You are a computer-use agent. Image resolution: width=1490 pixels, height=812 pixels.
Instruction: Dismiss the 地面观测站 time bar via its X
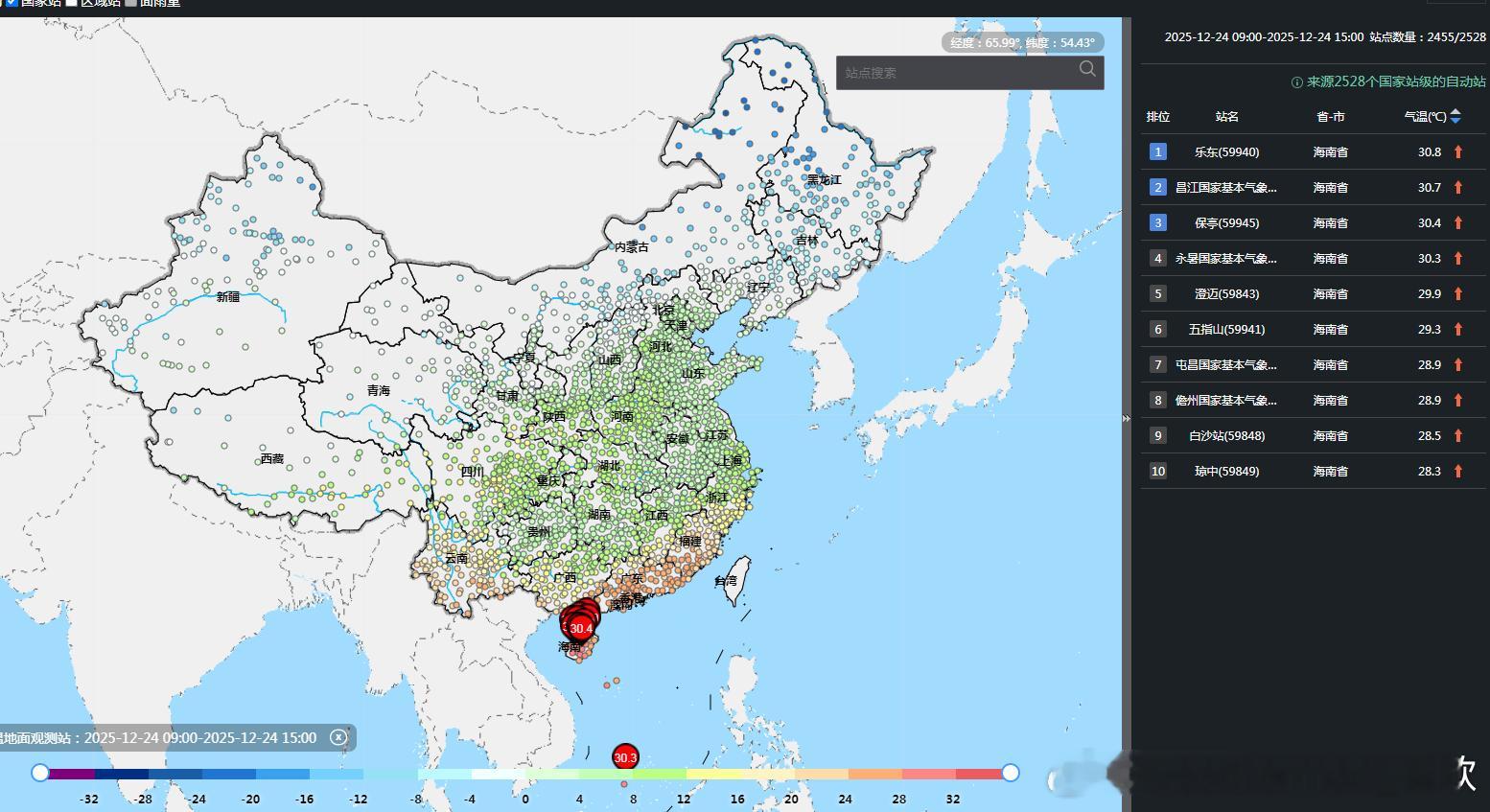[338, 737]
